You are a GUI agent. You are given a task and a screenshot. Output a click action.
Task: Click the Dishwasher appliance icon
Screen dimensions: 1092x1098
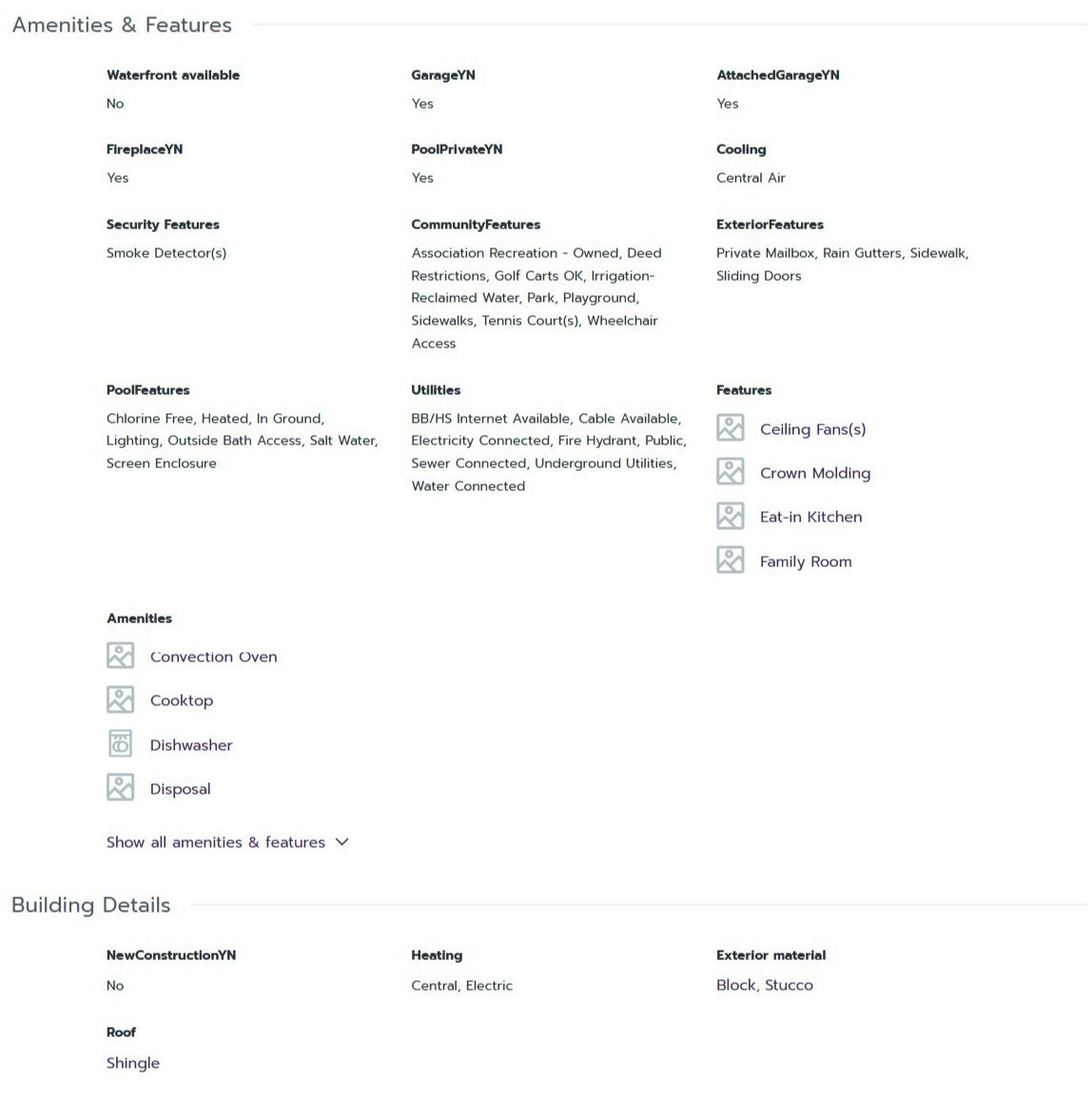pos(121,744)
